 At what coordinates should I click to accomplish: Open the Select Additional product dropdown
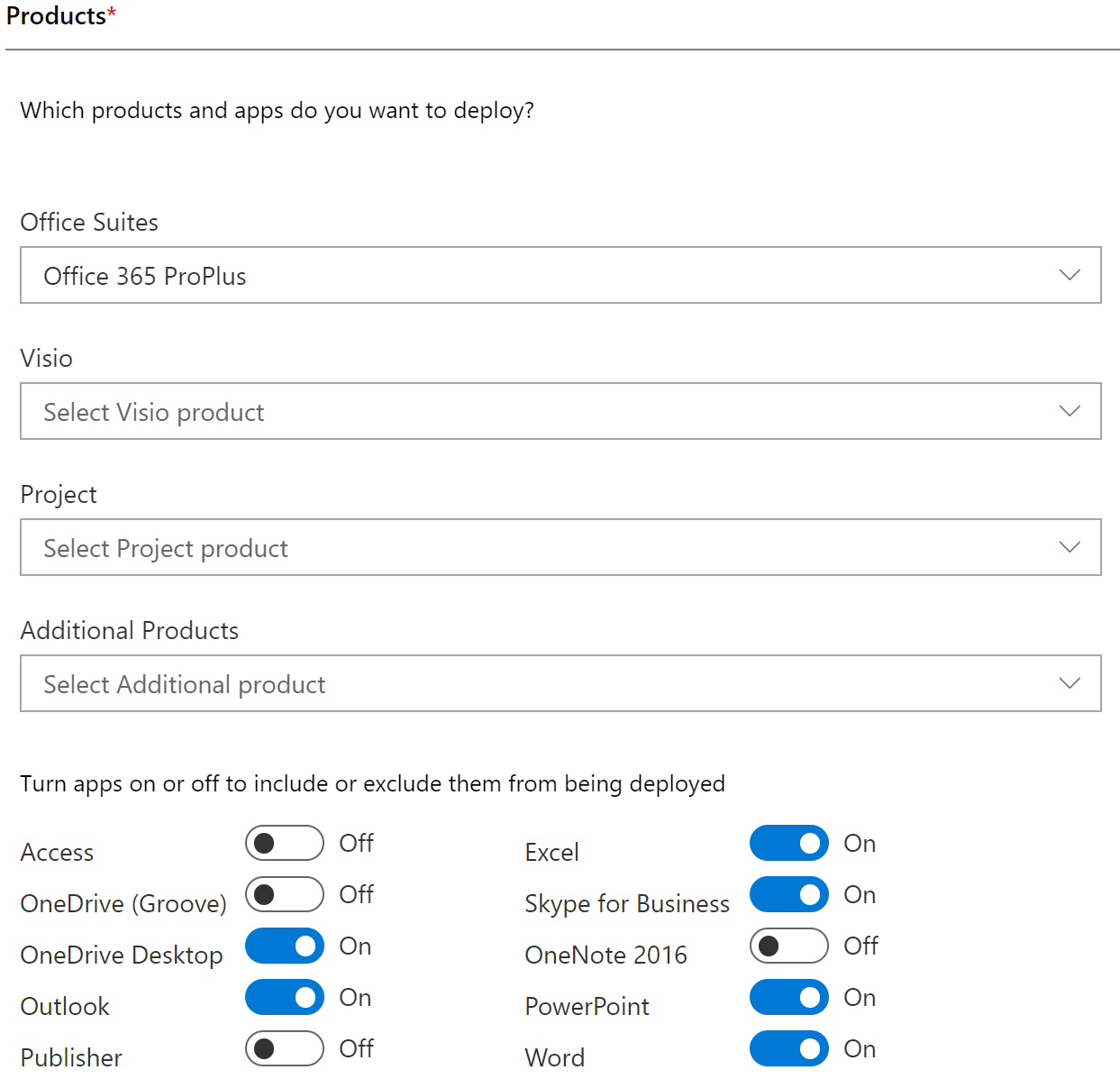tap(560, 683)
